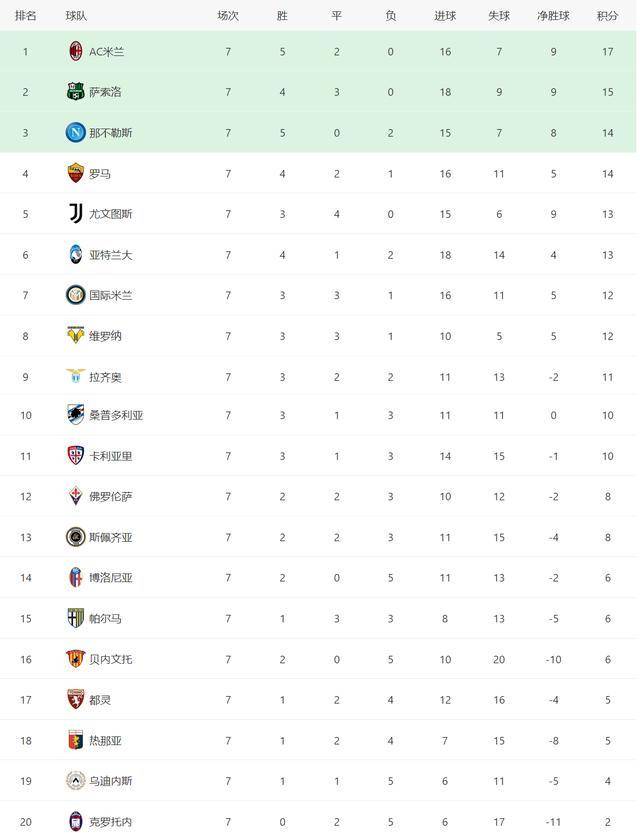The height and width of the screenshot is (833, 640).
Task: Click the 净胜球 column header
Action: (553, 16)
